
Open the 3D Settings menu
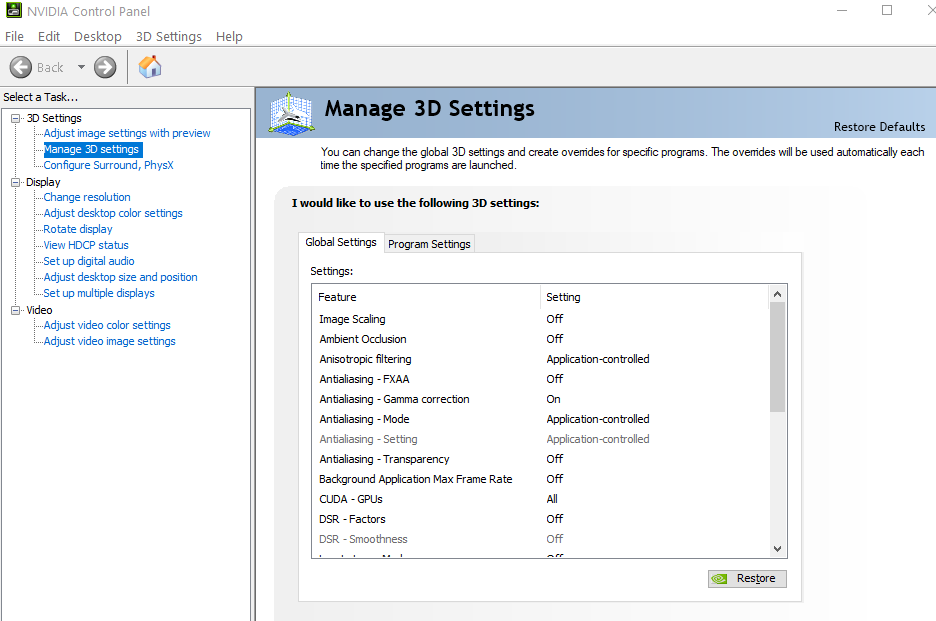169,36
